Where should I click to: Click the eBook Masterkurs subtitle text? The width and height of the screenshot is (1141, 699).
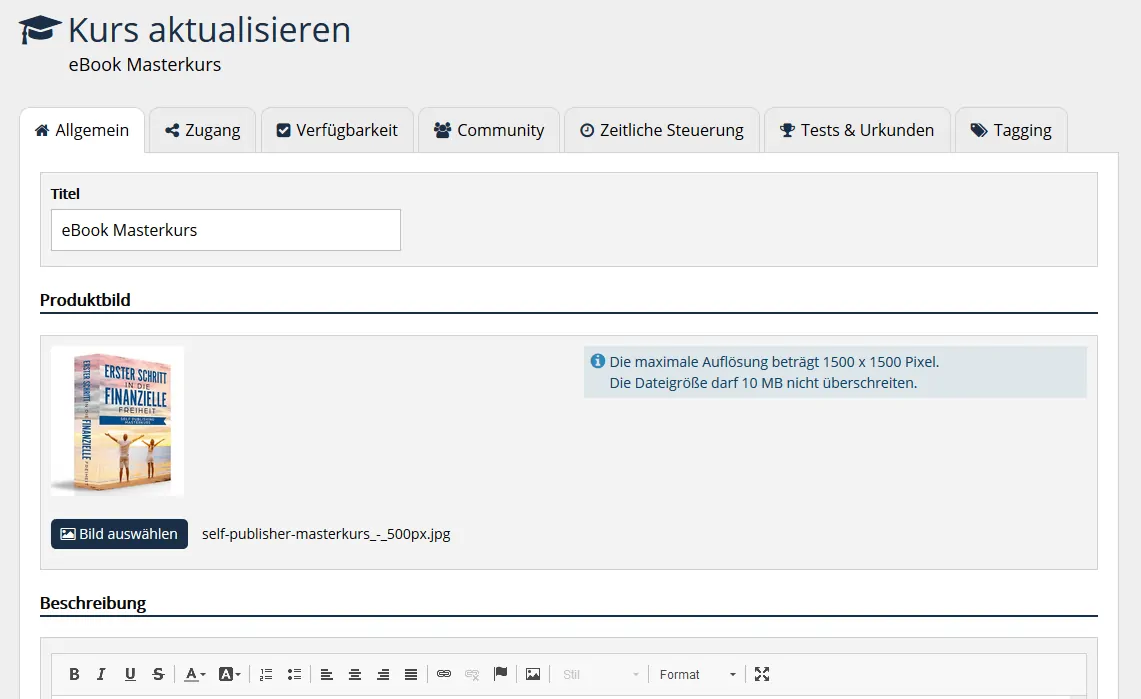[x=145, y=65]
